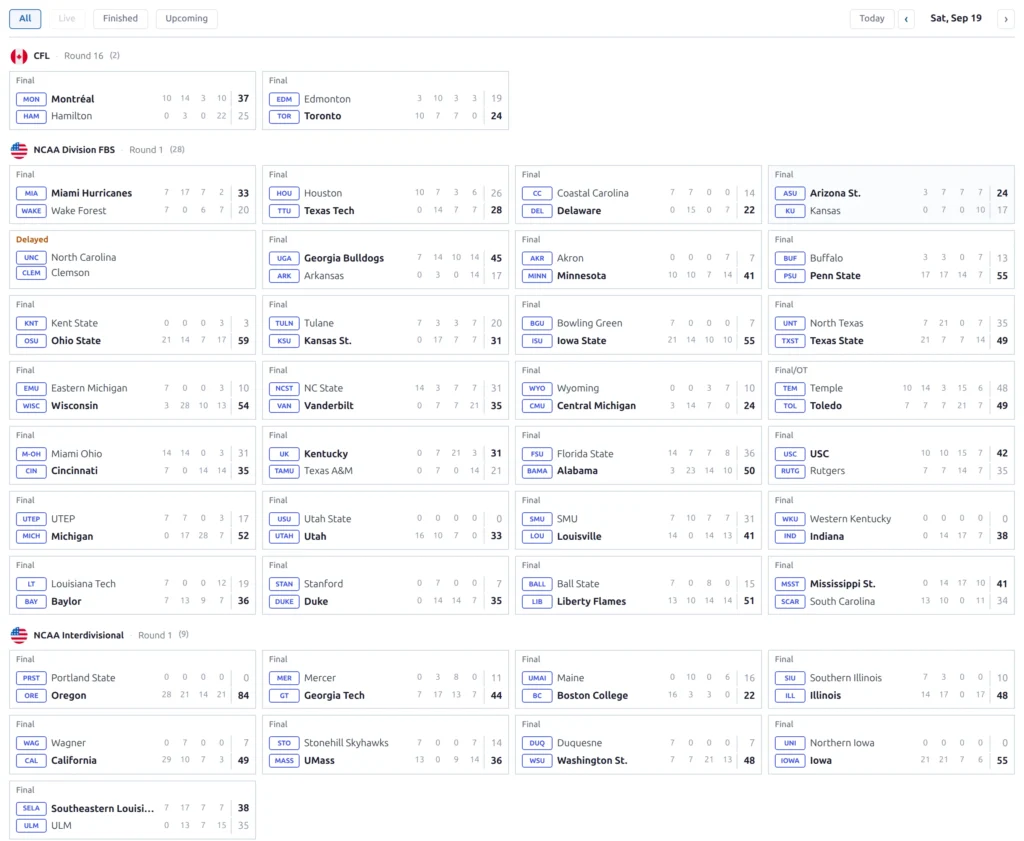Click the IOWA team badge
This screenshot has width=1024, height=841.
pyautogui.click(x=790, y=761)
